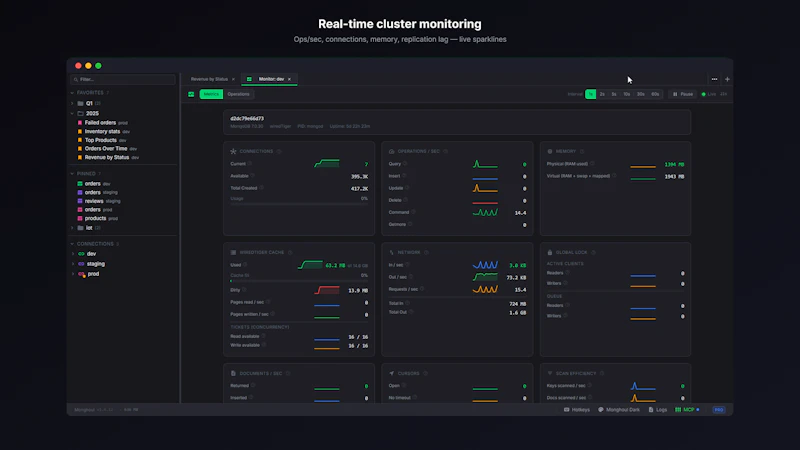This screenshot has width=800, height=450.
Task: Open Hotkeys from the status bar
Action: pyautogui.click(x=577, y=410)
